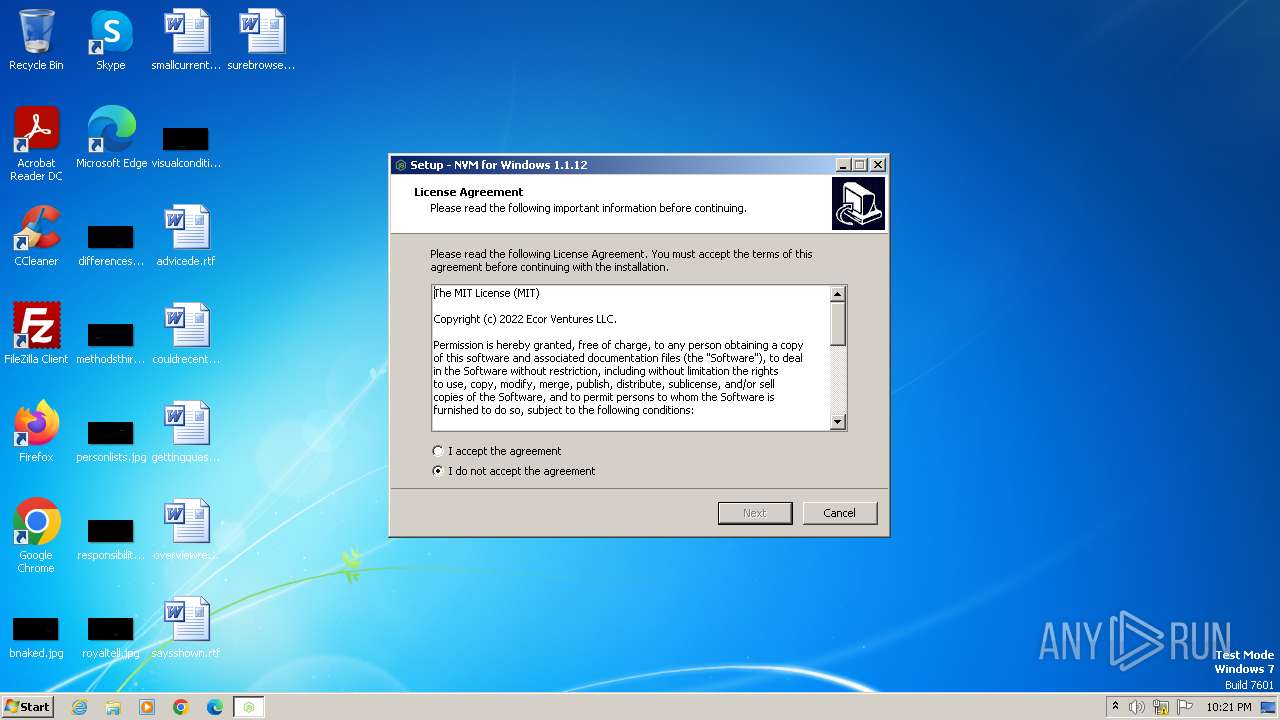Select Microsoft Edge desktop shortcut
Viewport: 1280px width, 720px height.
pyautogui.click(x=111, y=138)
